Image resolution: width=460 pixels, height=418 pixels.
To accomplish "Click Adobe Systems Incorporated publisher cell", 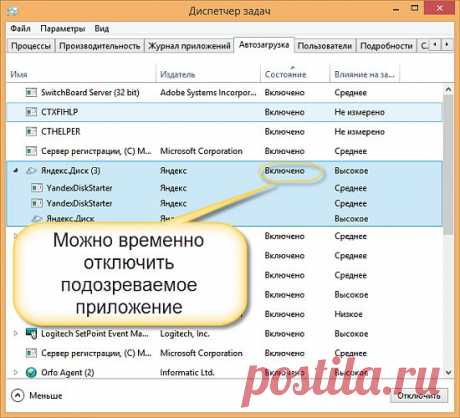I will [x=208, y=93].
